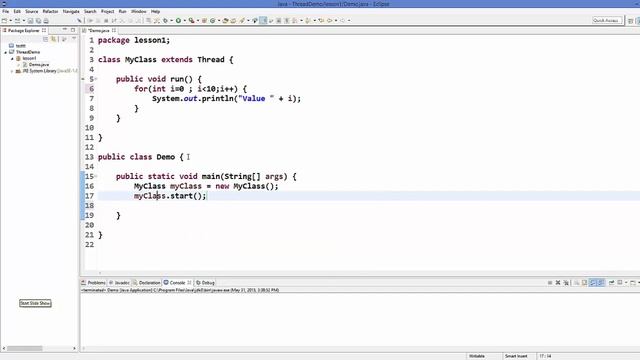Click the word Thread on line 3
640x360 pixels.
coord(211,60)
